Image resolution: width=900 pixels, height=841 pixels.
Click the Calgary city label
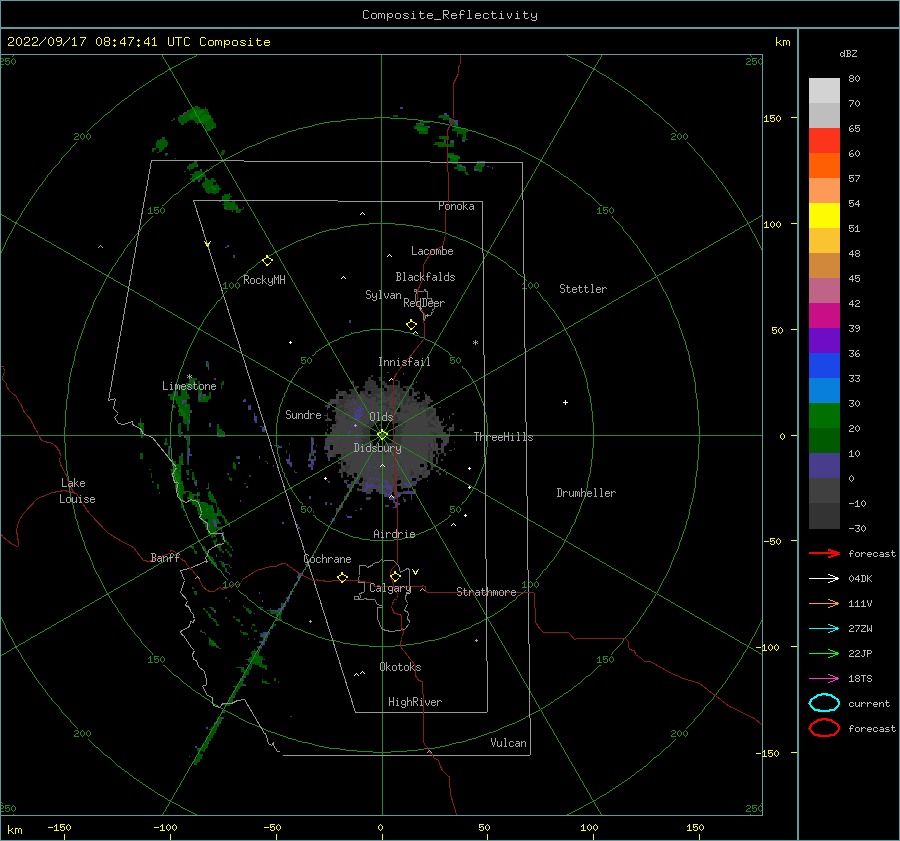pos(390,588)
